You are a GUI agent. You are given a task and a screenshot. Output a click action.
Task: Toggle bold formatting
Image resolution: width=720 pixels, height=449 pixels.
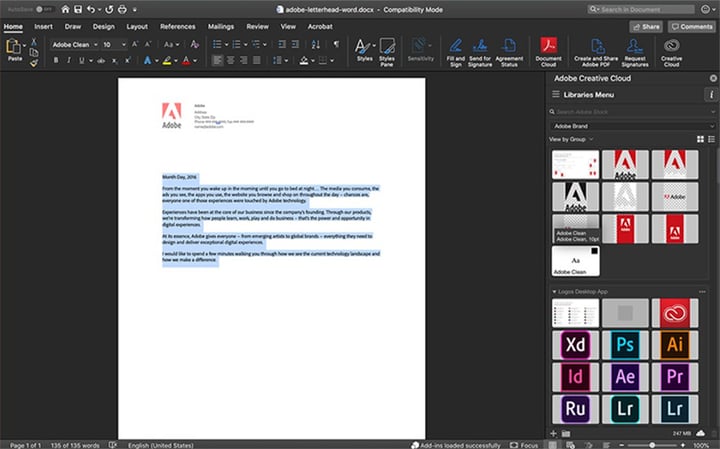56,60
